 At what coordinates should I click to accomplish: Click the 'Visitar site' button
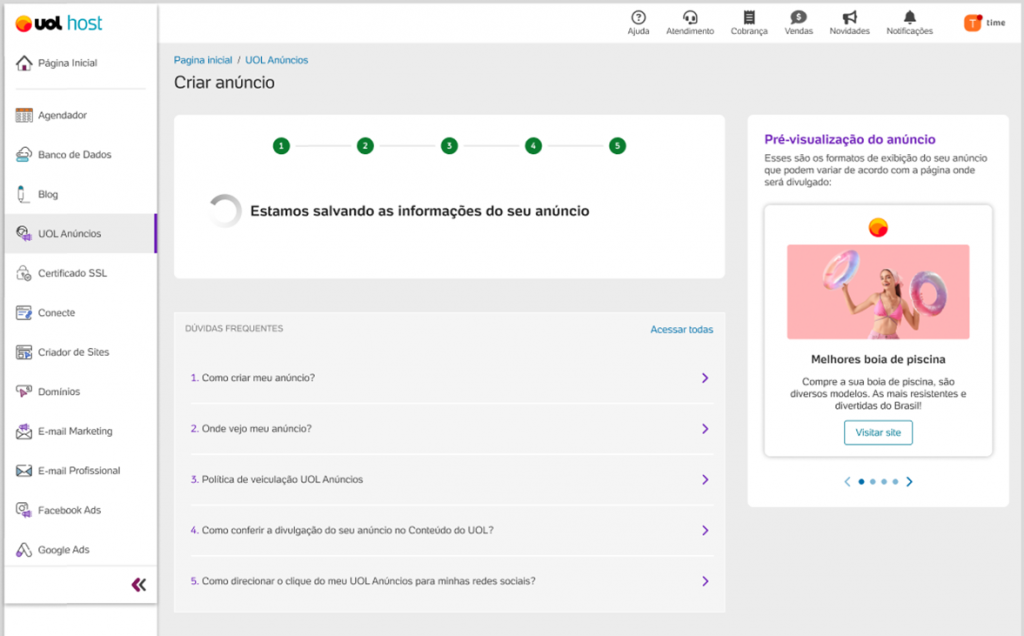878,432
